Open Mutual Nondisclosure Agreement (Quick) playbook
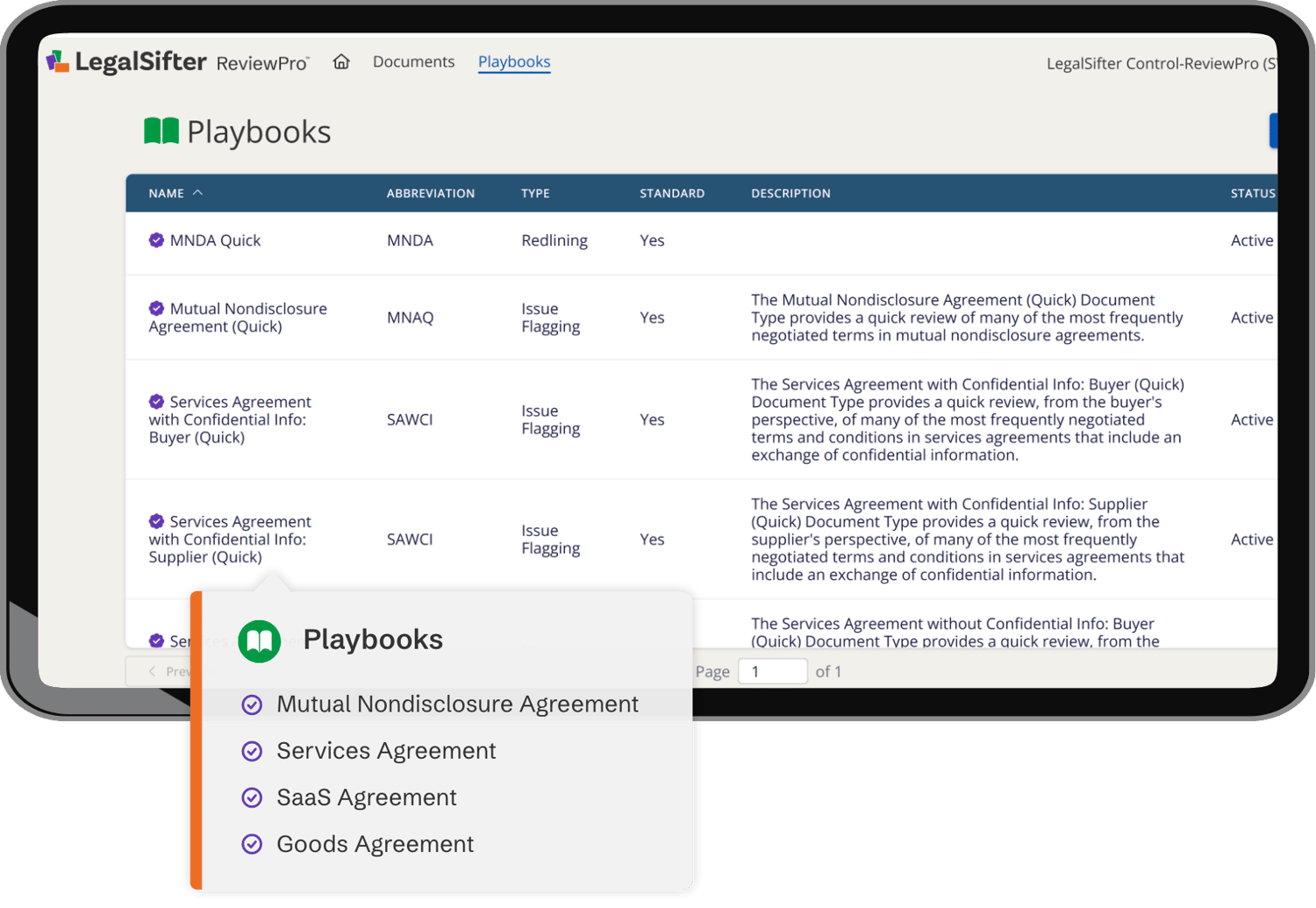 239,318
